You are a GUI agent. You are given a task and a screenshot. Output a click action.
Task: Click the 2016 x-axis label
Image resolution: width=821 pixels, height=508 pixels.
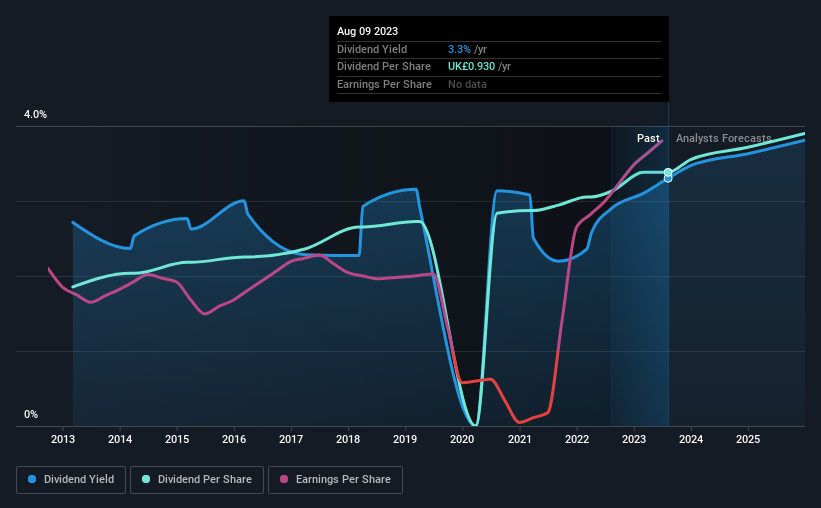coord(234,439)
